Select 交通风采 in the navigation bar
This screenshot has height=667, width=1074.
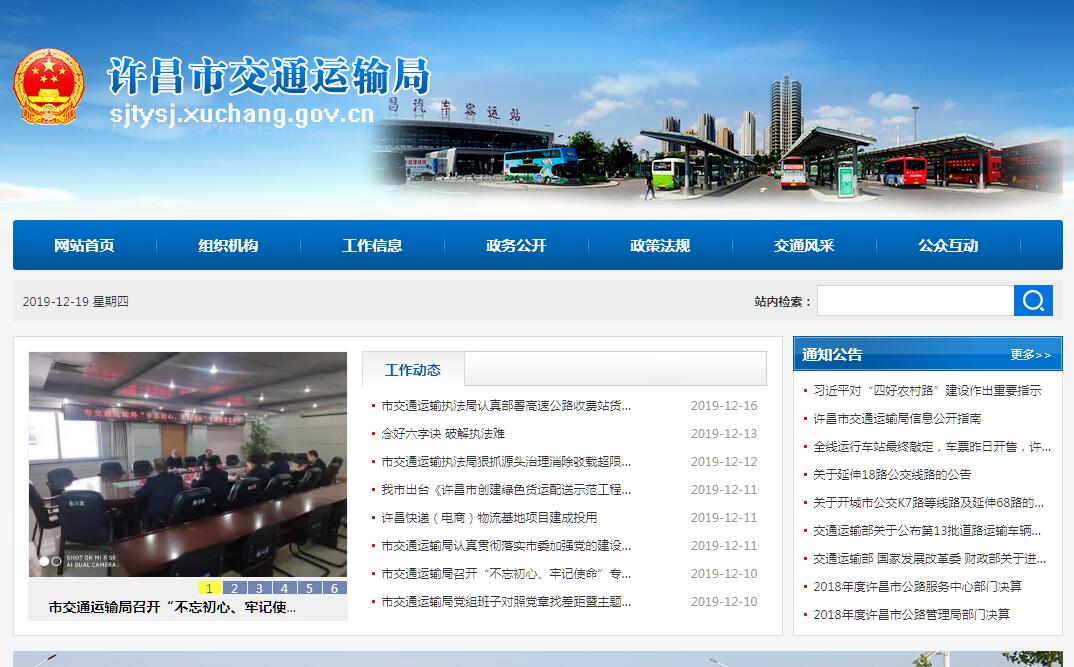[x=804, y=246]
